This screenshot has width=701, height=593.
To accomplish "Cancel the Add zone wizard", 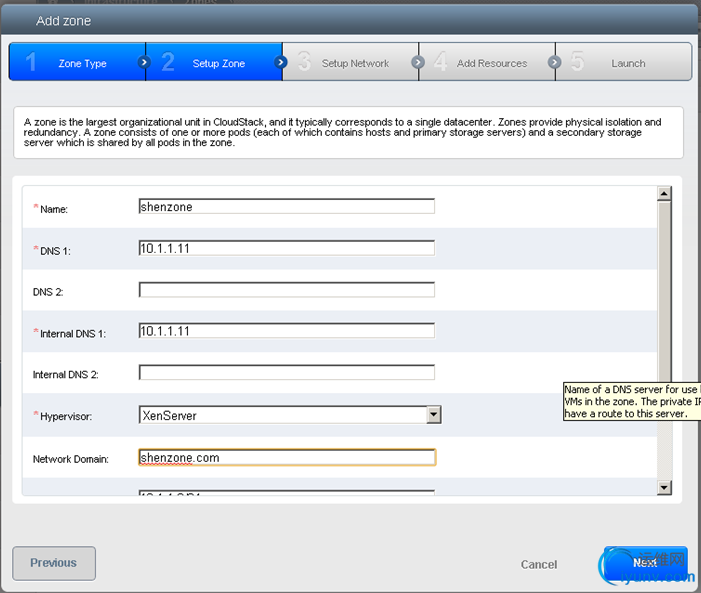I will (x=539, y=564).
